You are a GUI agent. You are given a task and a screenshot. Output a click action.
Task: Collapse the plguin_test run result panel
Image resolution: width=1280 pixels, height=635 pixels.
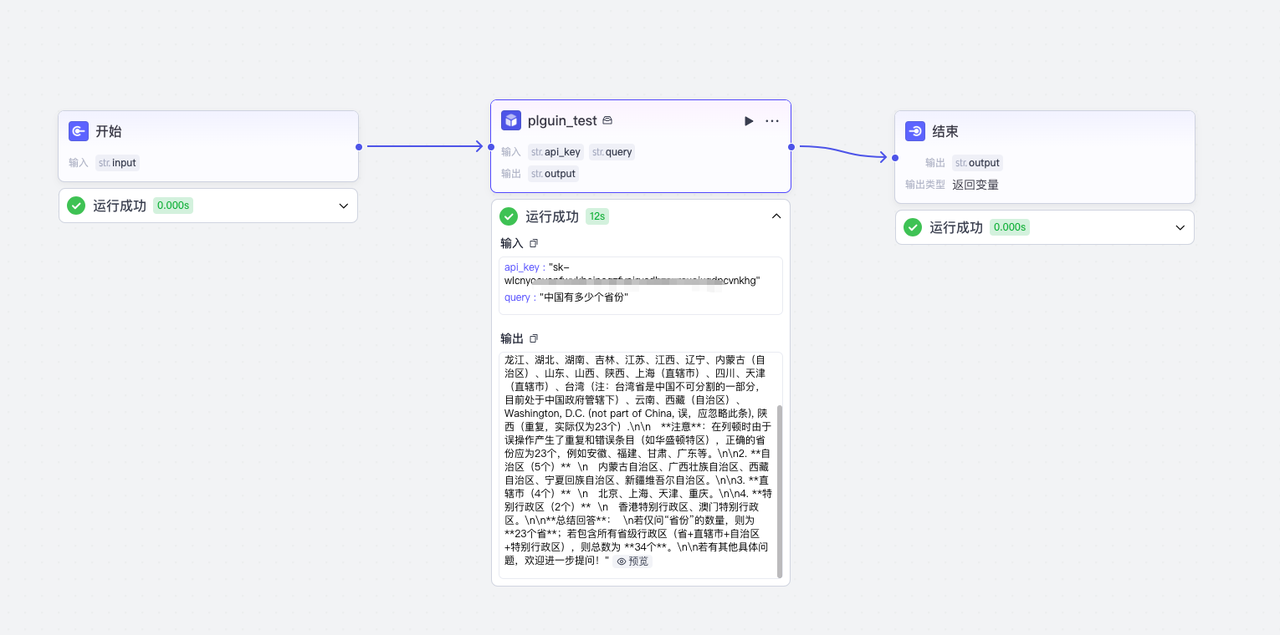tap(776, 216)
